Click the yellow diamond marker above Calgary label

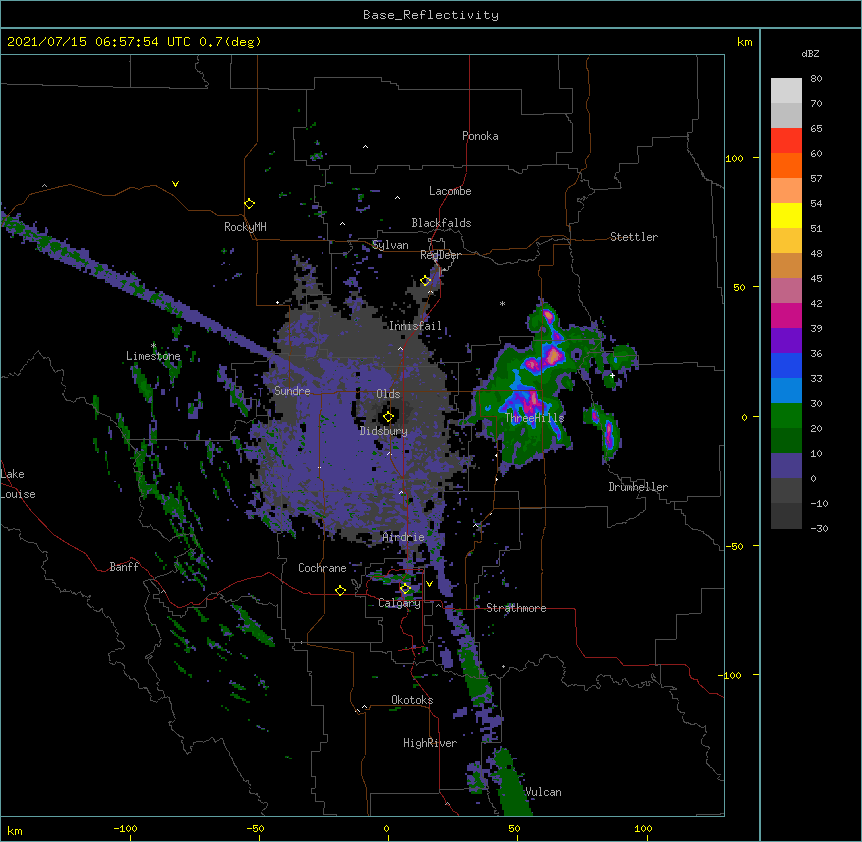click(405, 589)
